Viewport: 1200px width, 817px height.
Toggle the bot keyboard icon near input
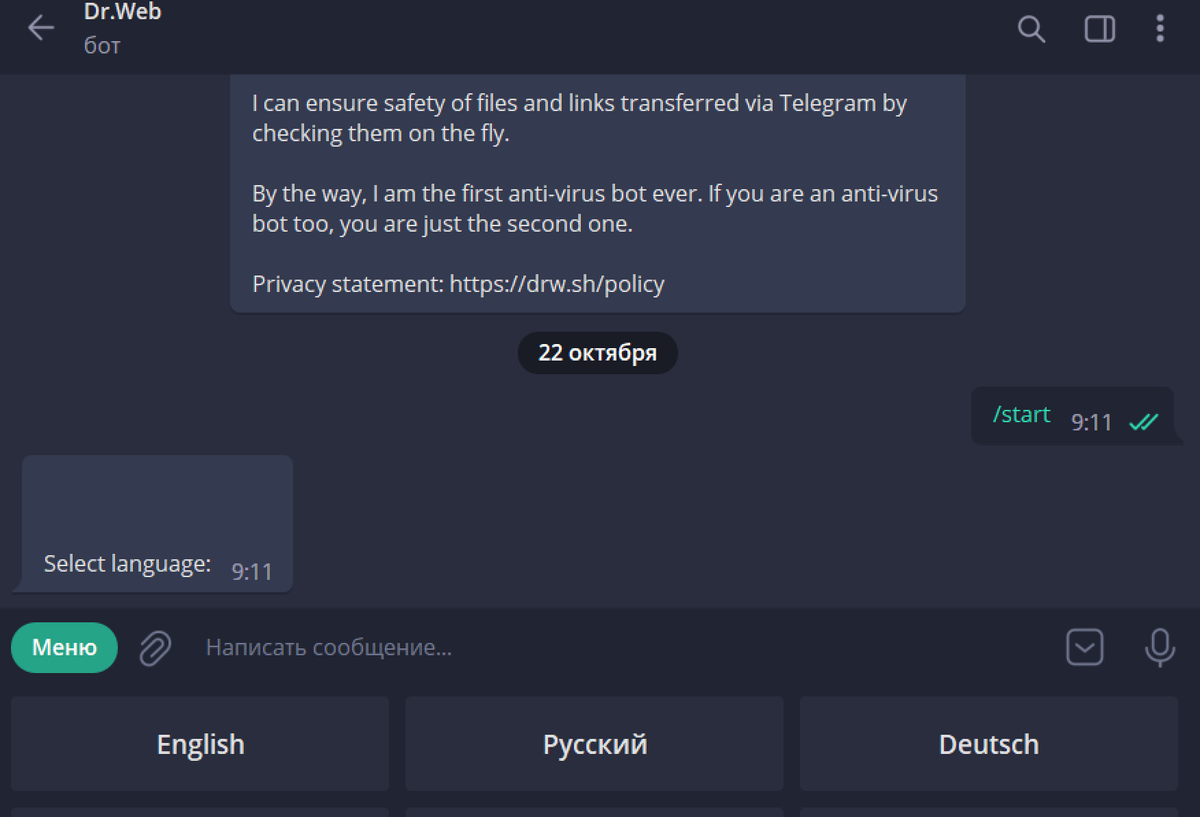point(1084,648)
